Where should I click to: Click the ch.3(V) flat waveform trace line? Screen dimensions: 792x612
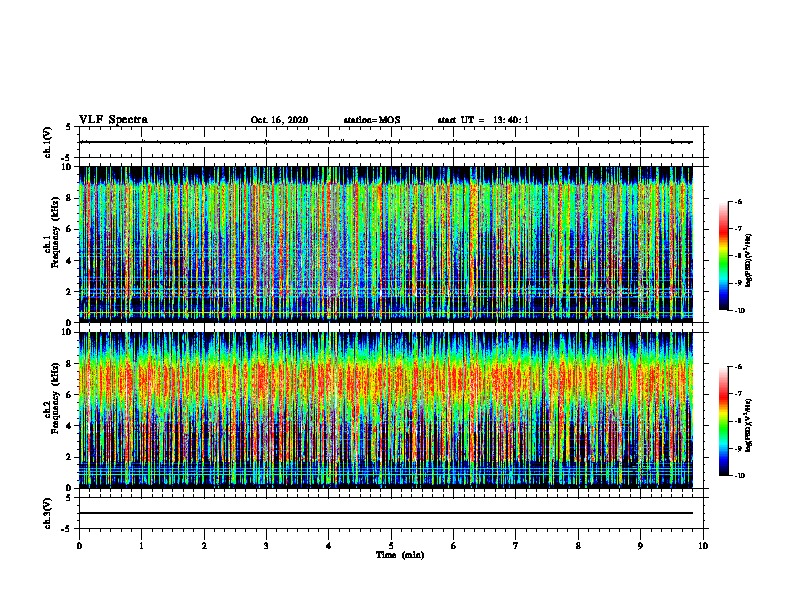coord(386,513)
